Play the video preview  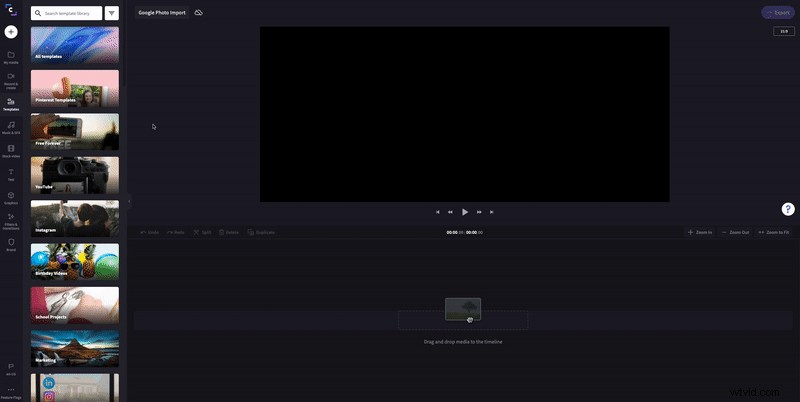pyautogui.click(x=465, y=212)
